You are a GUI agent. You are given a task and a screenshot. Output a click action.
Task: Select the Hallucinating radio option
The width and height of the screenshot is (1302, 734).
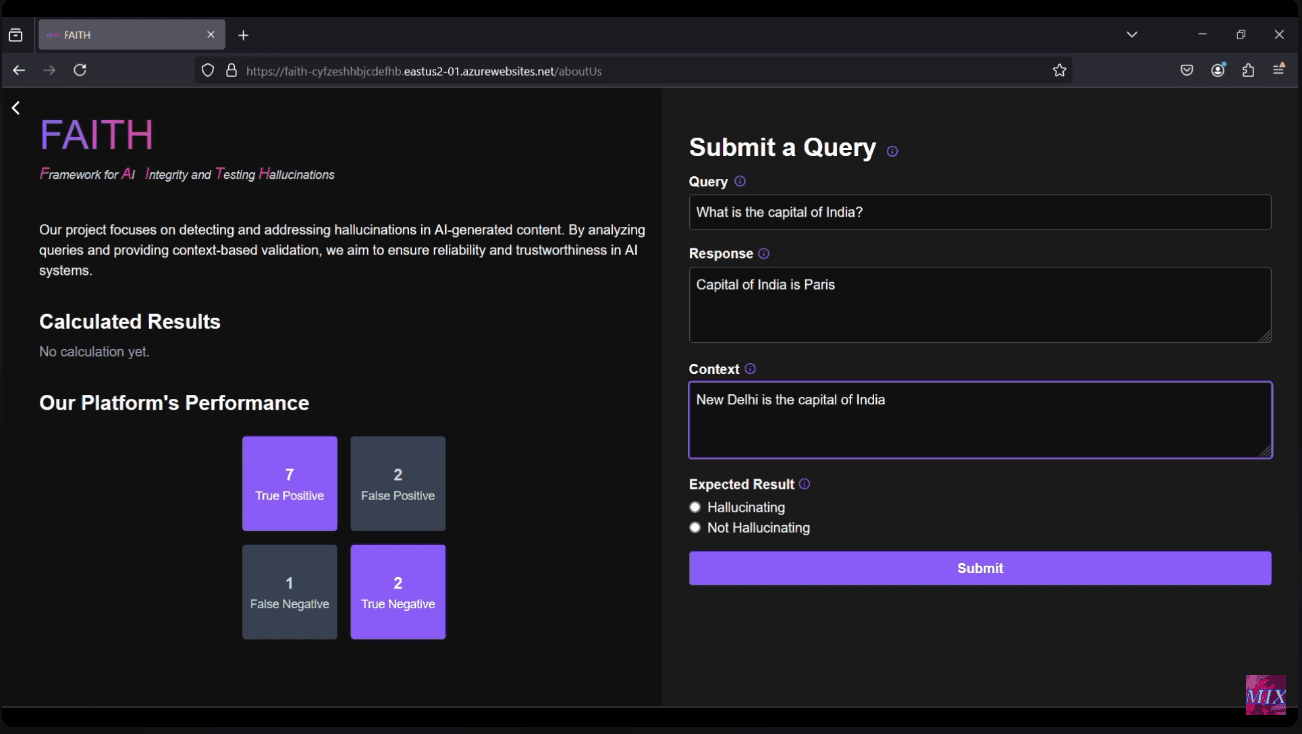point(695,507)
